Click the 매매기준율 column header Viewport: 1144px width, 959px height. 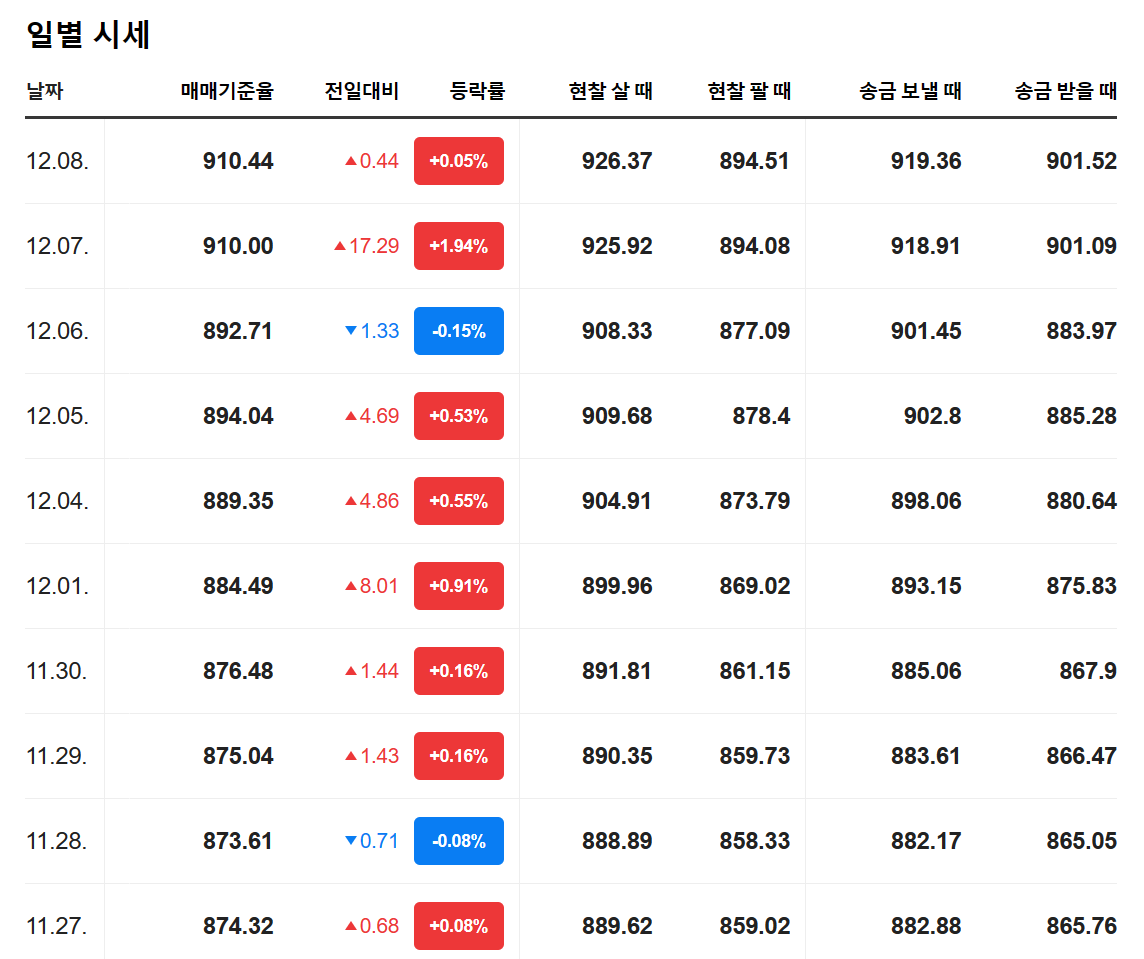click(x=227, y=91)
